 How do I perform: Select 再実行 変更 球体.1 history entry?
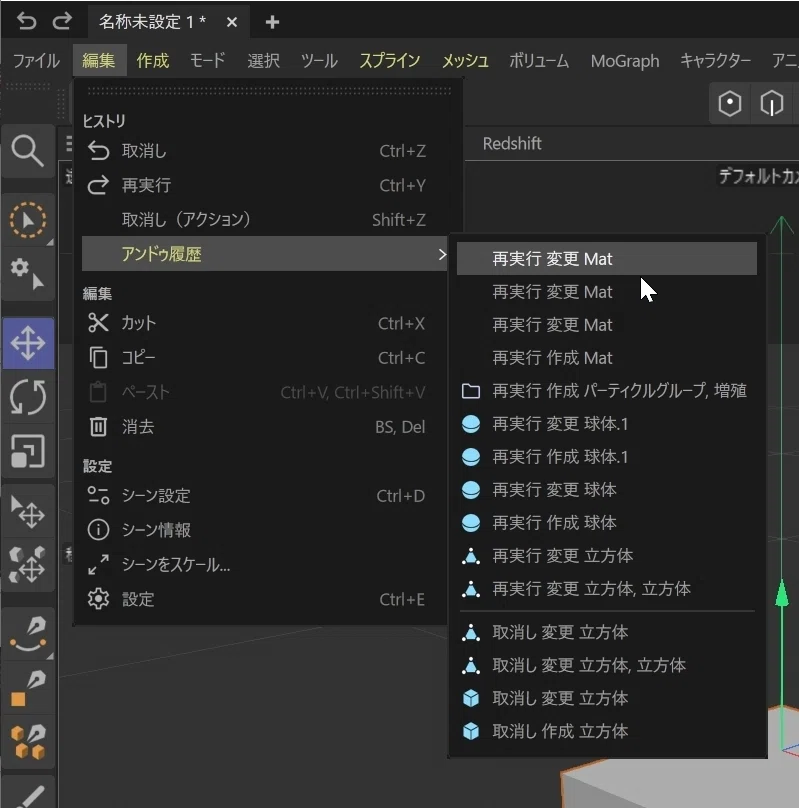click(x=607, y=424)
